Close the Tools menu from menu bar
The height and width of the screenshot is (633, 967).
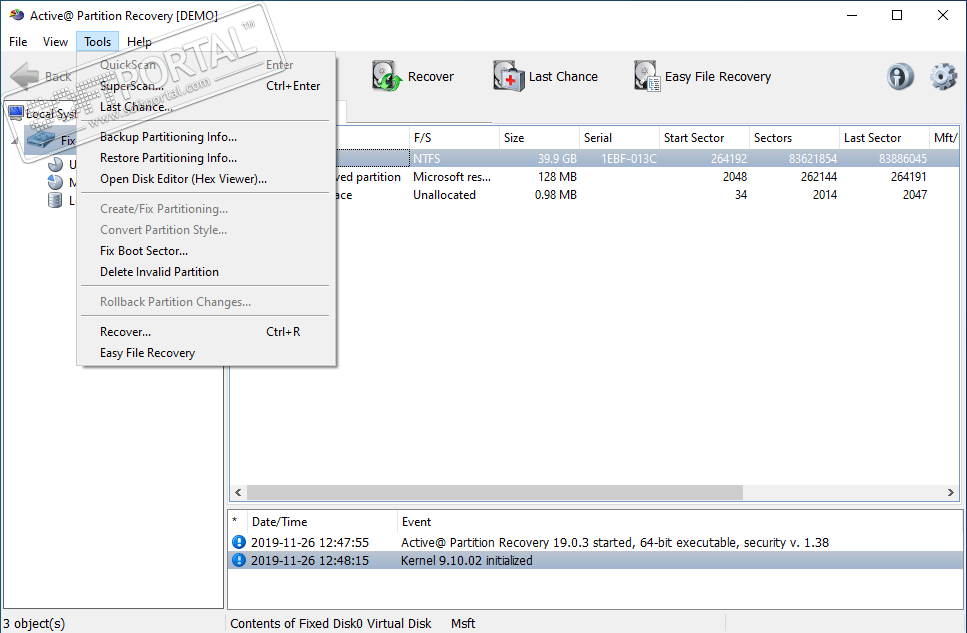(x=97, y=41)
